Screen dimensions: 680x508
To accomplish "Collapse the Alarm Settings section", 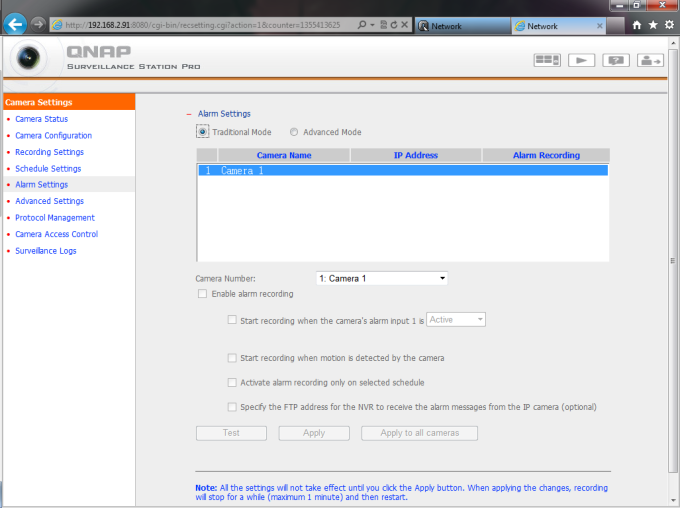I will (x=188, y=114).
